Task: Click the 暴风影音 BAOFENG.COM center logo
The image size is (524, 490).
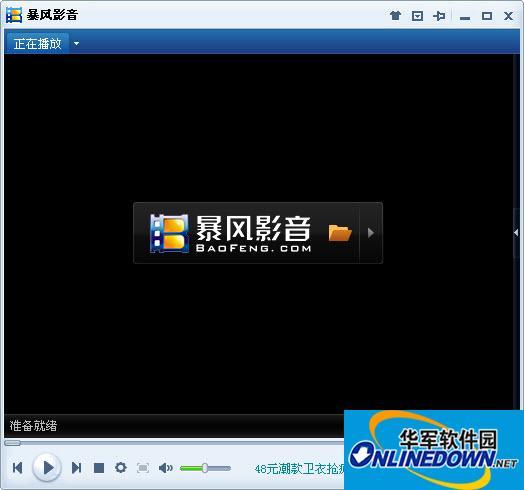Action: tap(231, 233)
